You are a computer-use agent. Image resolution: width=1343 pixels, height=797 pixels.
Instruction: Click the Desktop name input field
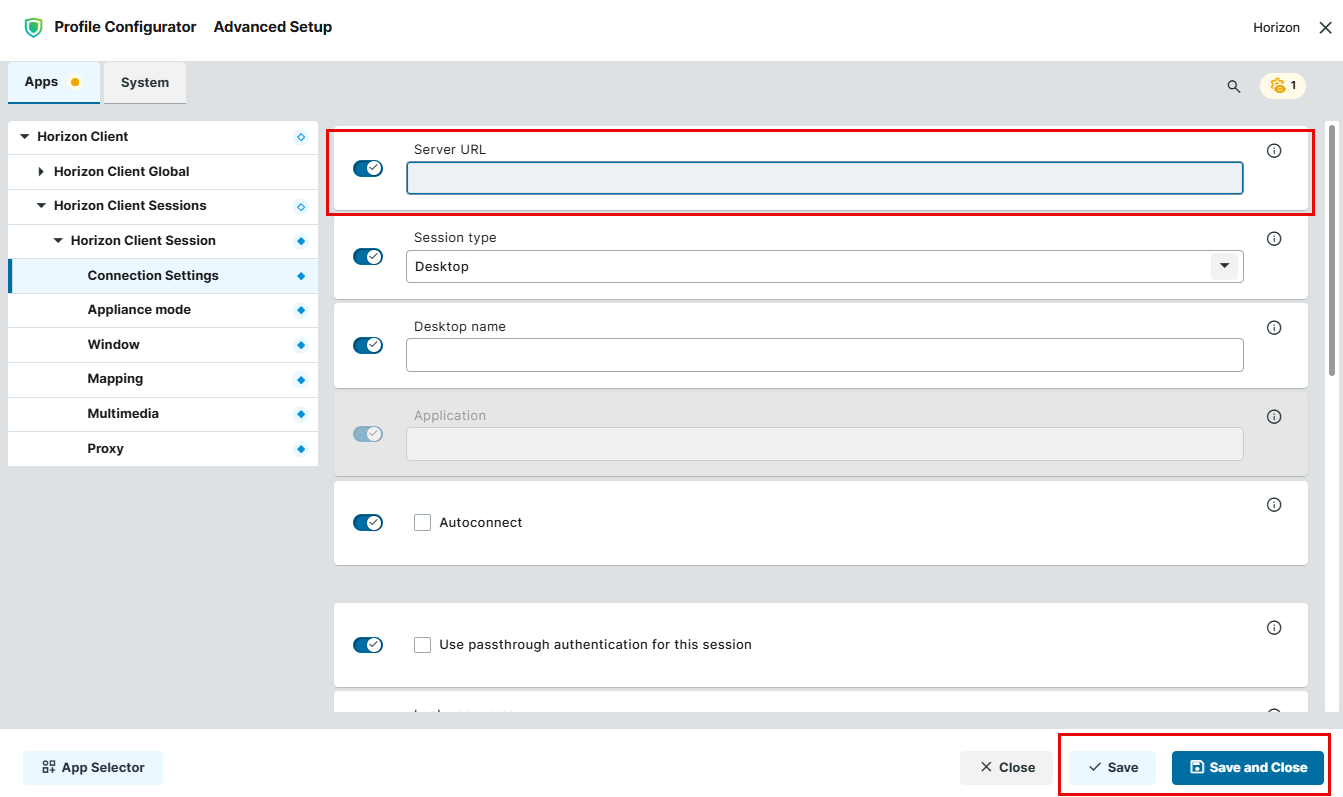click(825, 355)
